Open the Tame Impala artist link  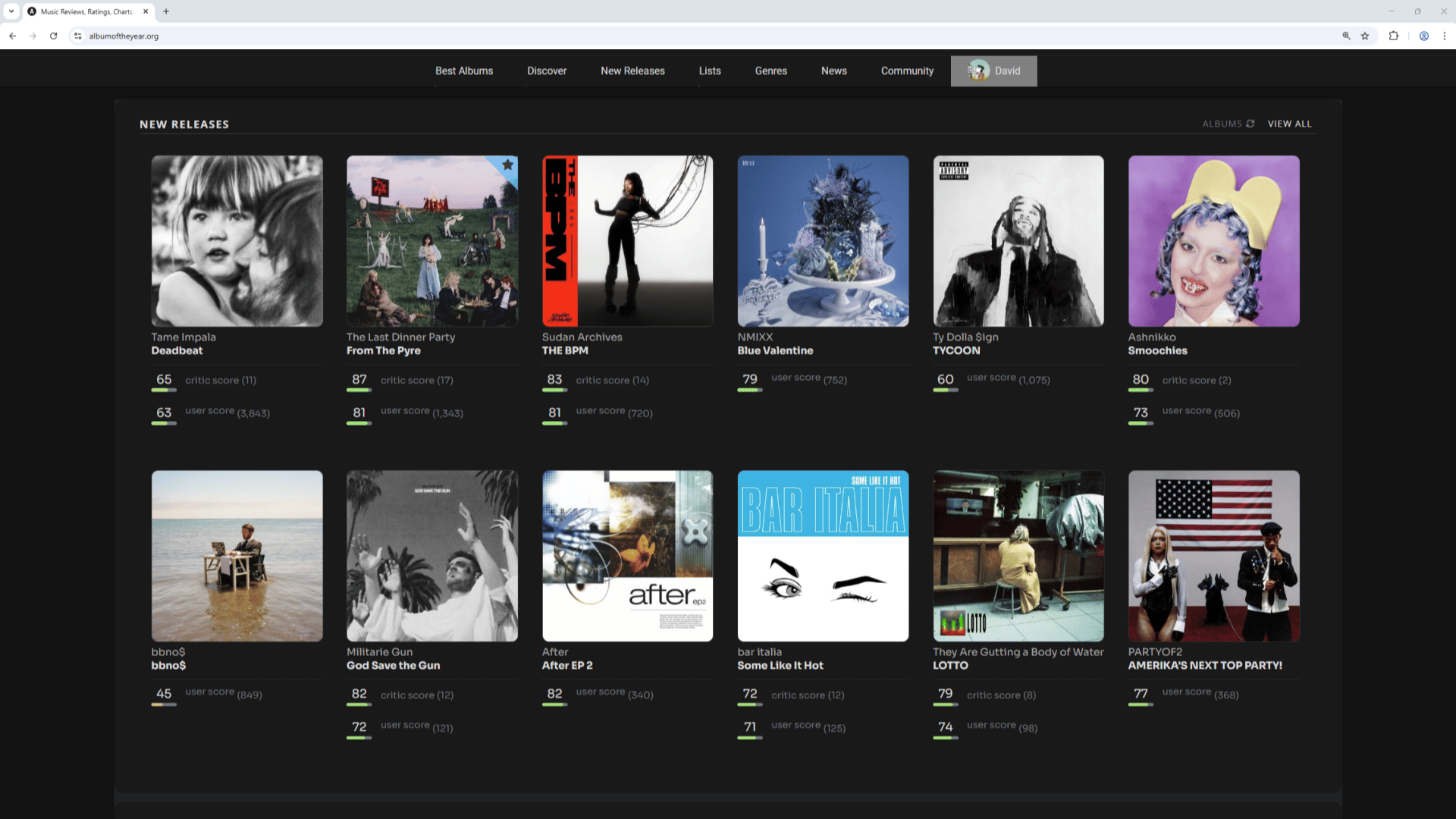coord(184,337)
